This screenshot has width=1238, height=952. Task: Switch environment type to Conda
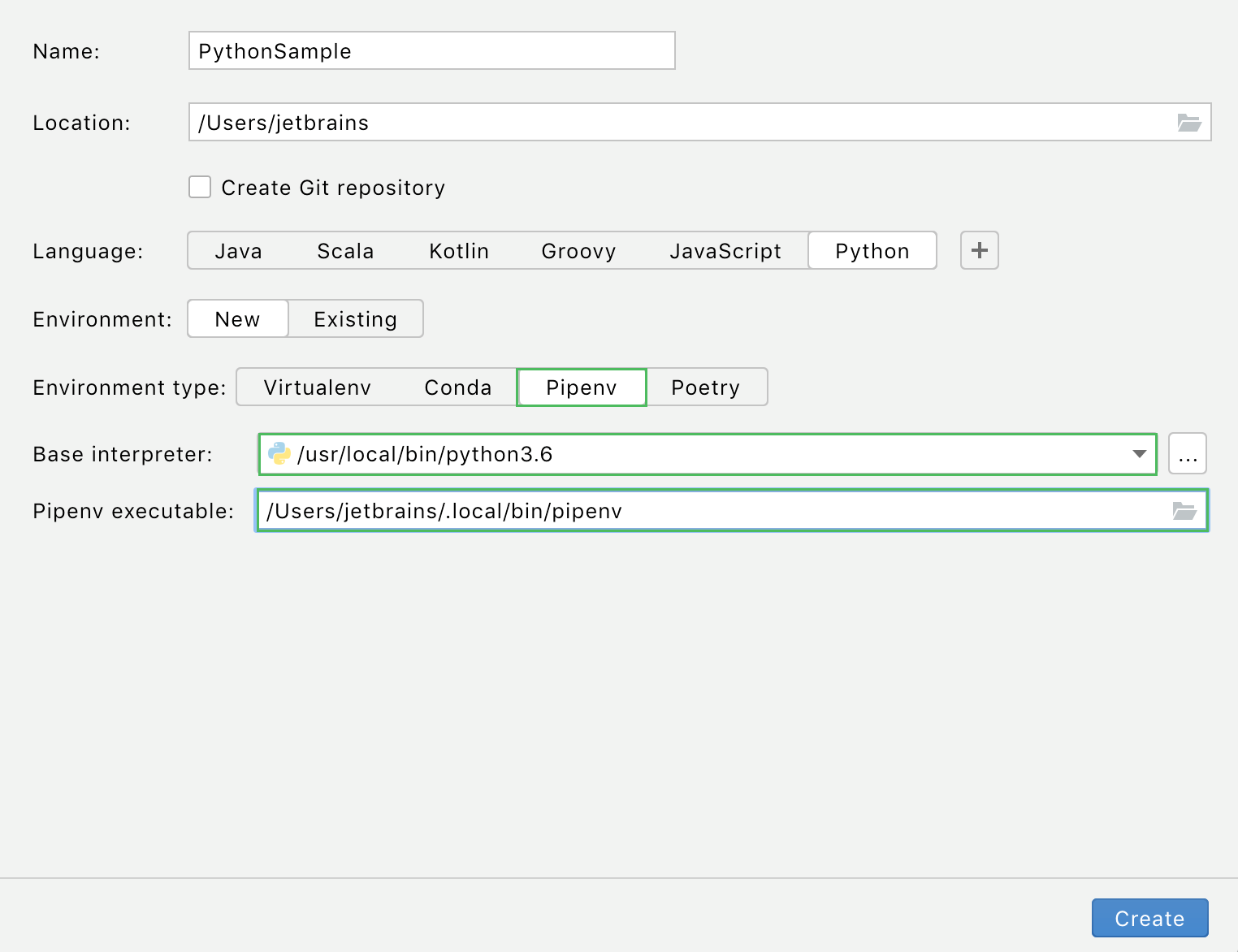point(458,387)
